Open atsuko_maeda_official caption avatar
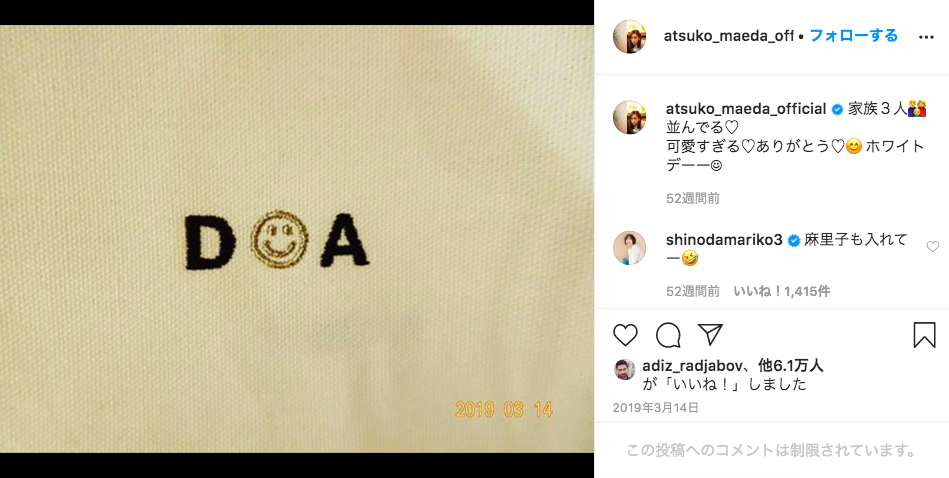The width and height of the screenshot is (949, 478). tap(629, 117)
